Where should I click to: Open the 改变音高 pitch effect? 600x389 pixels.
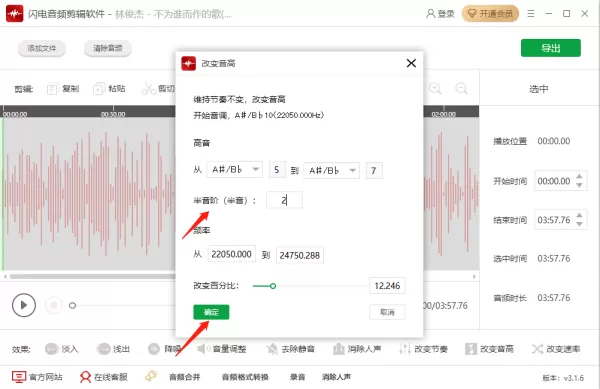click(x=489, y=349)
